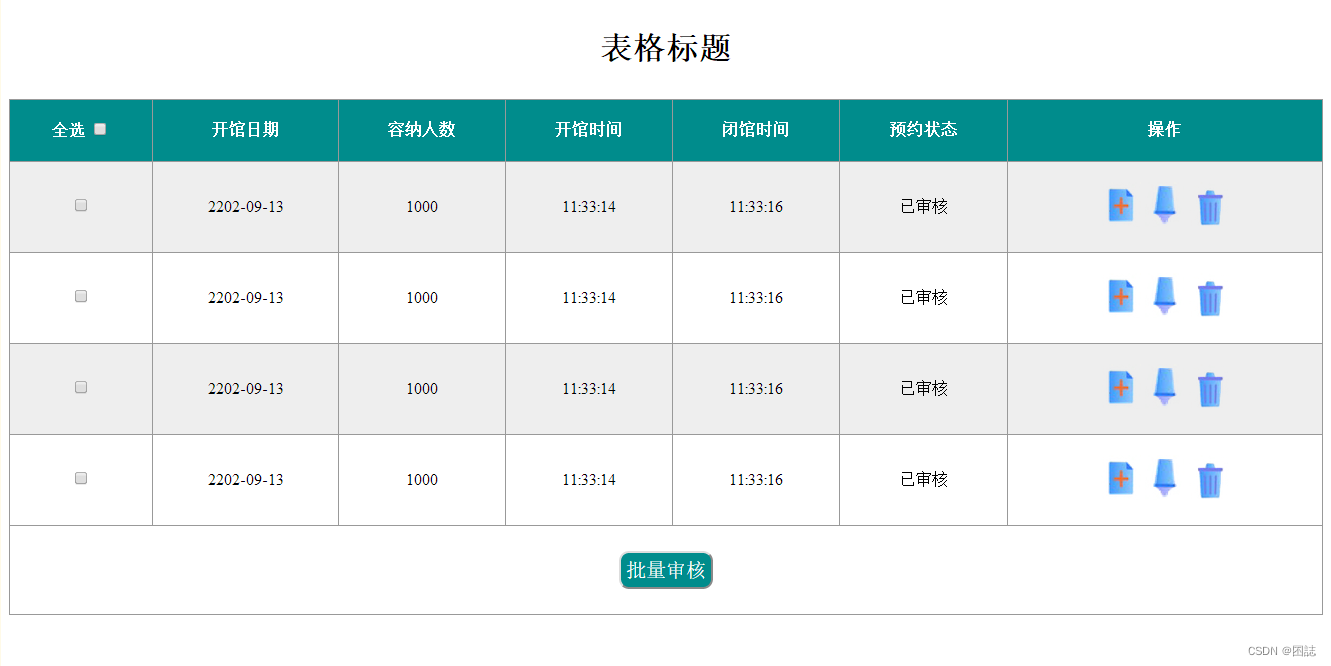This screenshot has height=666, width=1331.
Task: Check the fourth data row's checkbox
Action: (x=81, y=478)
